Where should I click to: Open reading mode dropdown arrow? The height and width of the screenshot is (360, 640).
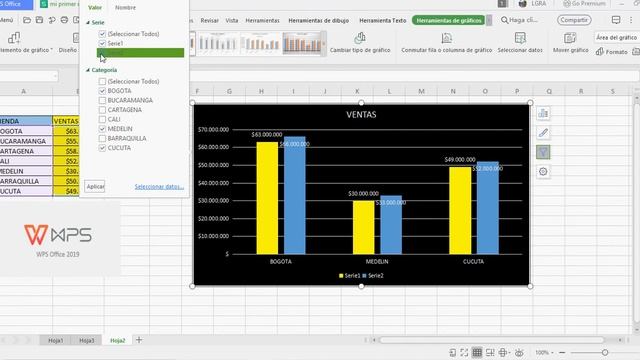click(x=509, y=352)
